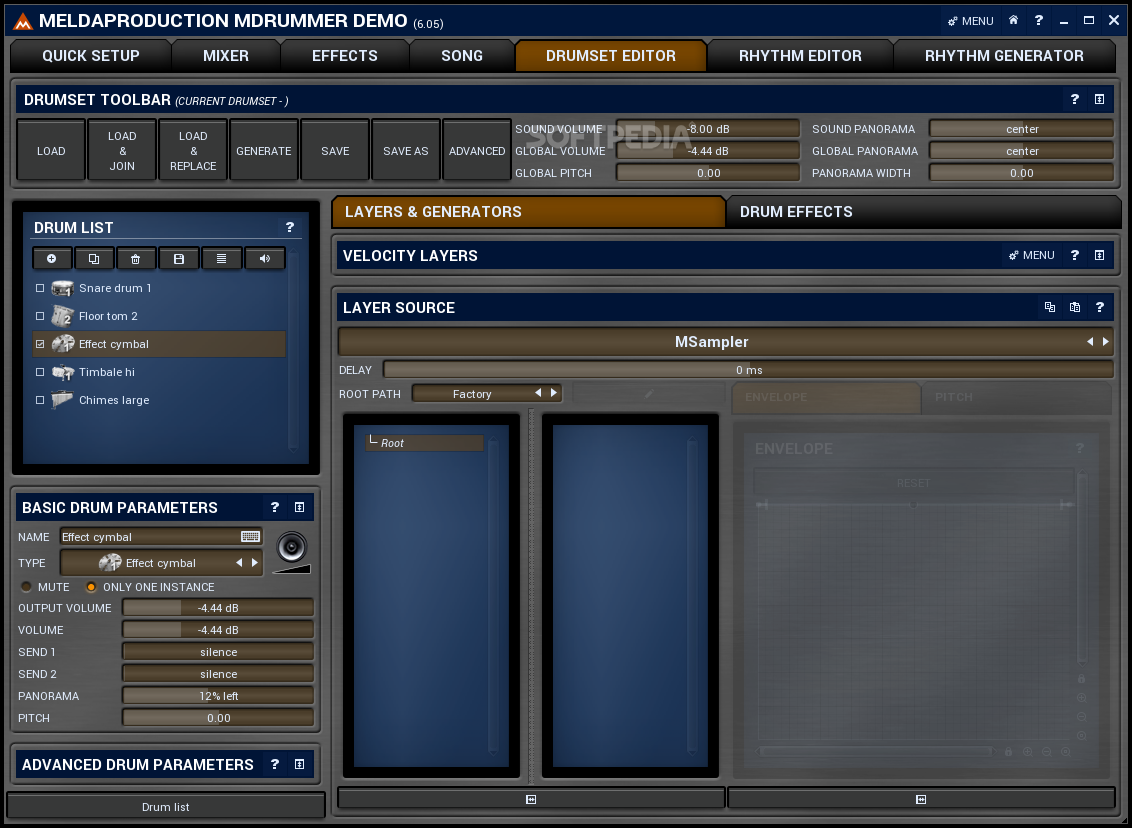
Task: Open the title bar MENU
Action: 971,21
